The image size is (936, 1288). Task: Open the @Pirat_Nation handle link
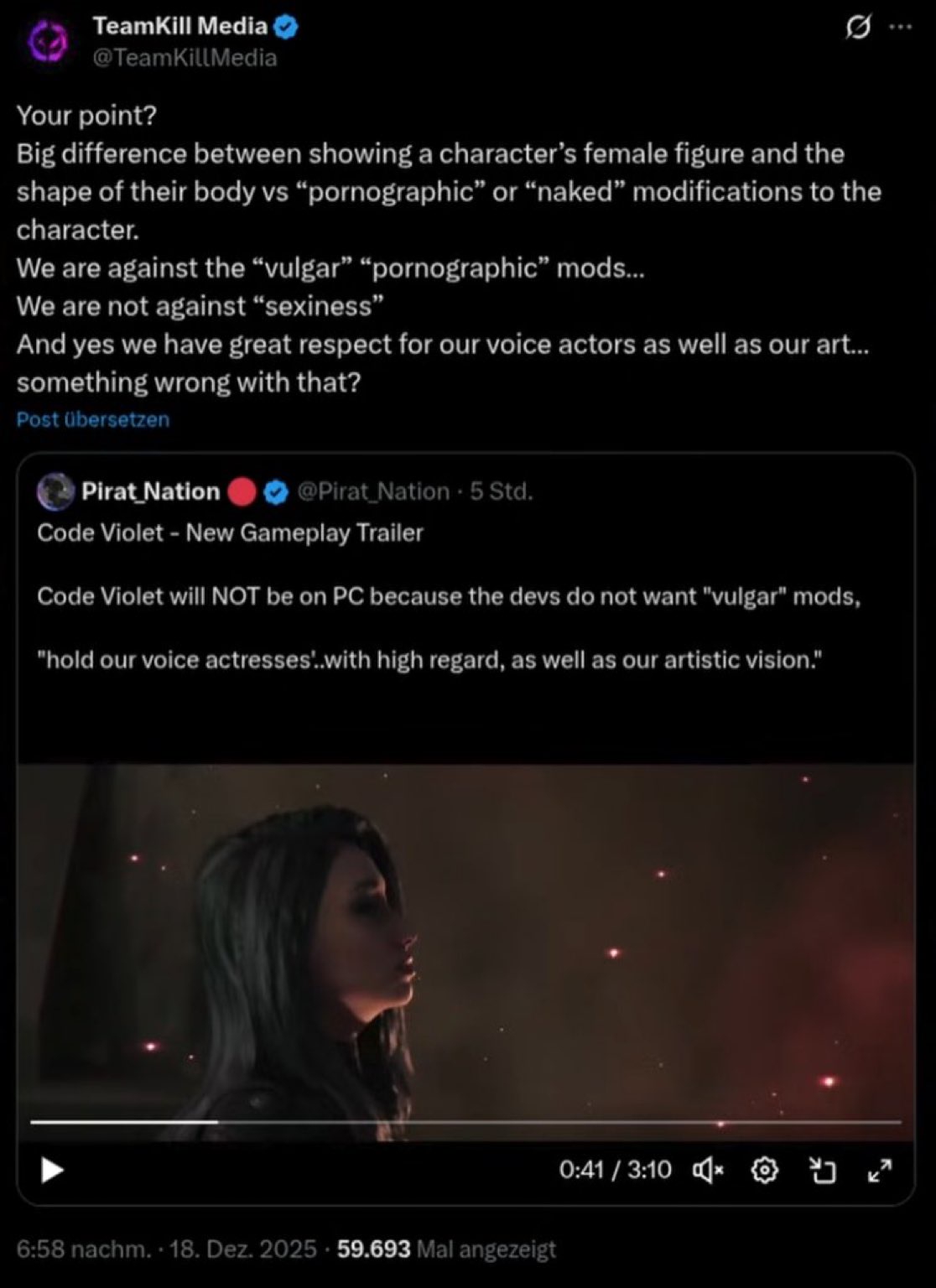(373, 491)
